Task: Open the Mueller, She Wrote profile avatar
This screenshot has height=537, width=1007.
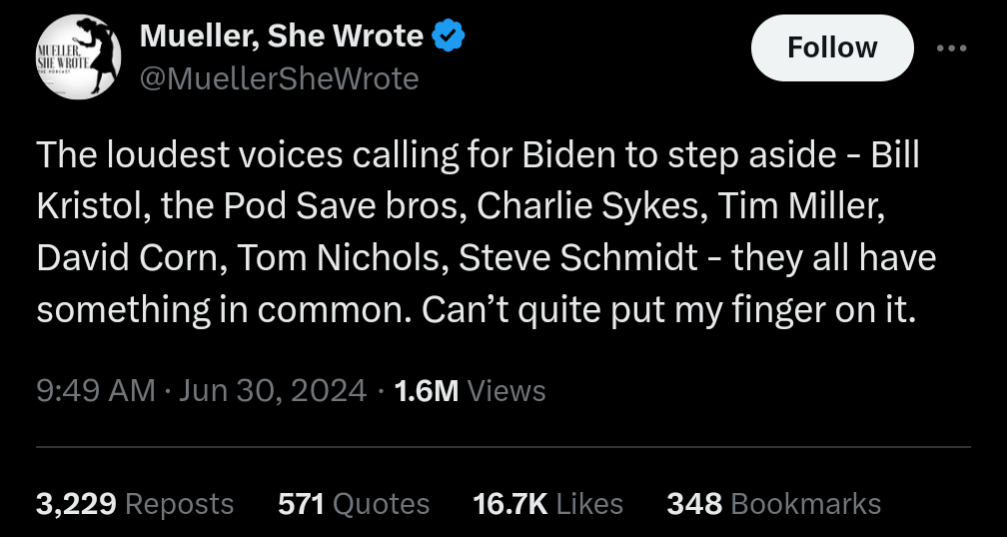Action: (78, 57)
